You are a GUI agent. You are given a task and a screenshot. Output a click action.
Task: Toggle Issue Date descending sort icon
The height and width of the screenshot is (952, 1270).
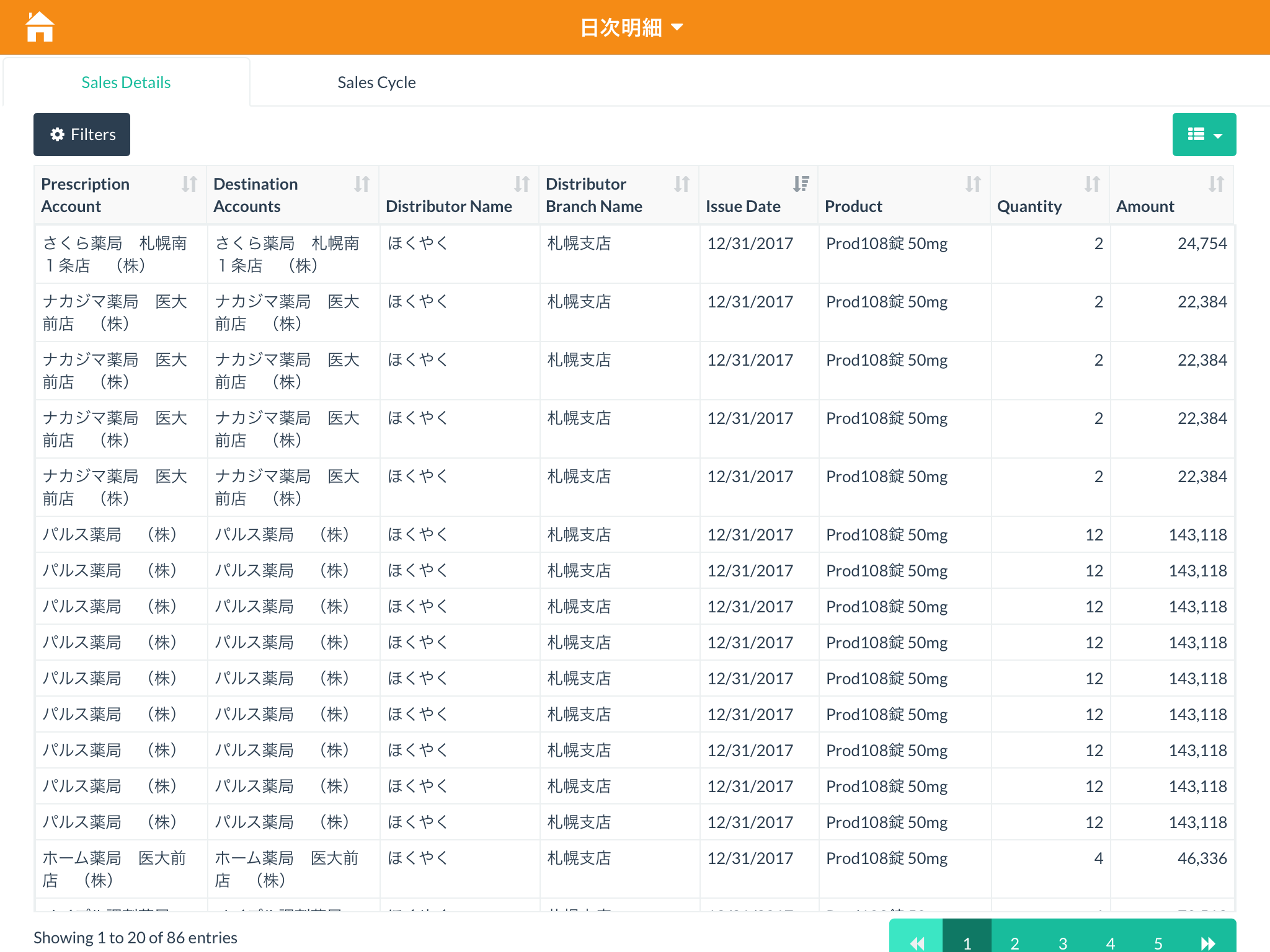pos(801,184)
